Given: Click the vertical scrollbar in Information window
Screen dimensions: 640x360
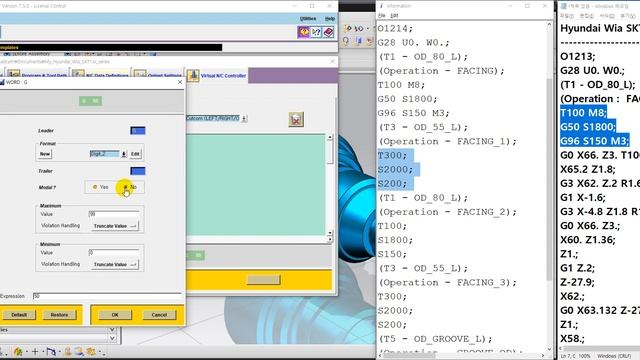Looking at the screenshot, I should tap(549, 180).
